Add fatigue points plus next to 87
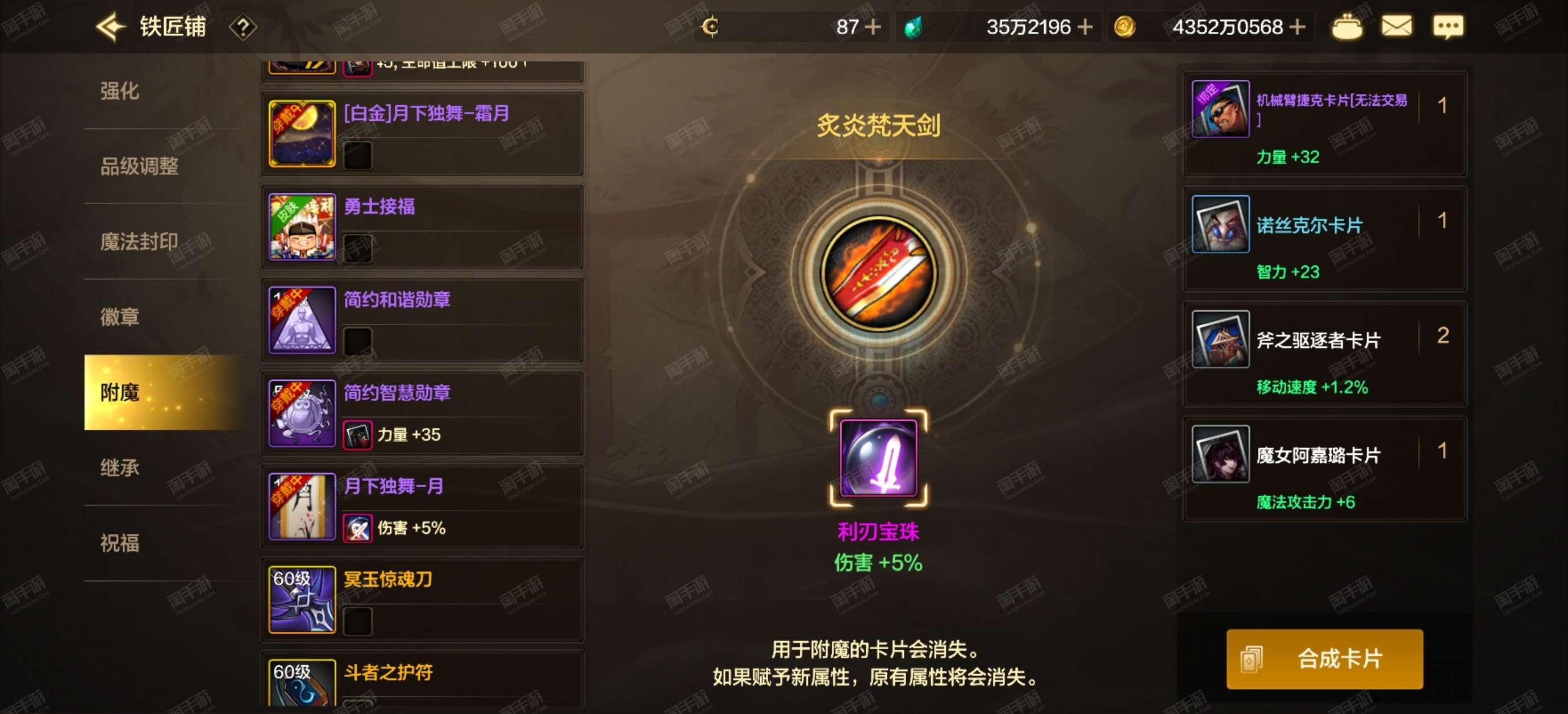This screenshot has height=714, width=1568. (x=873, y=27)
